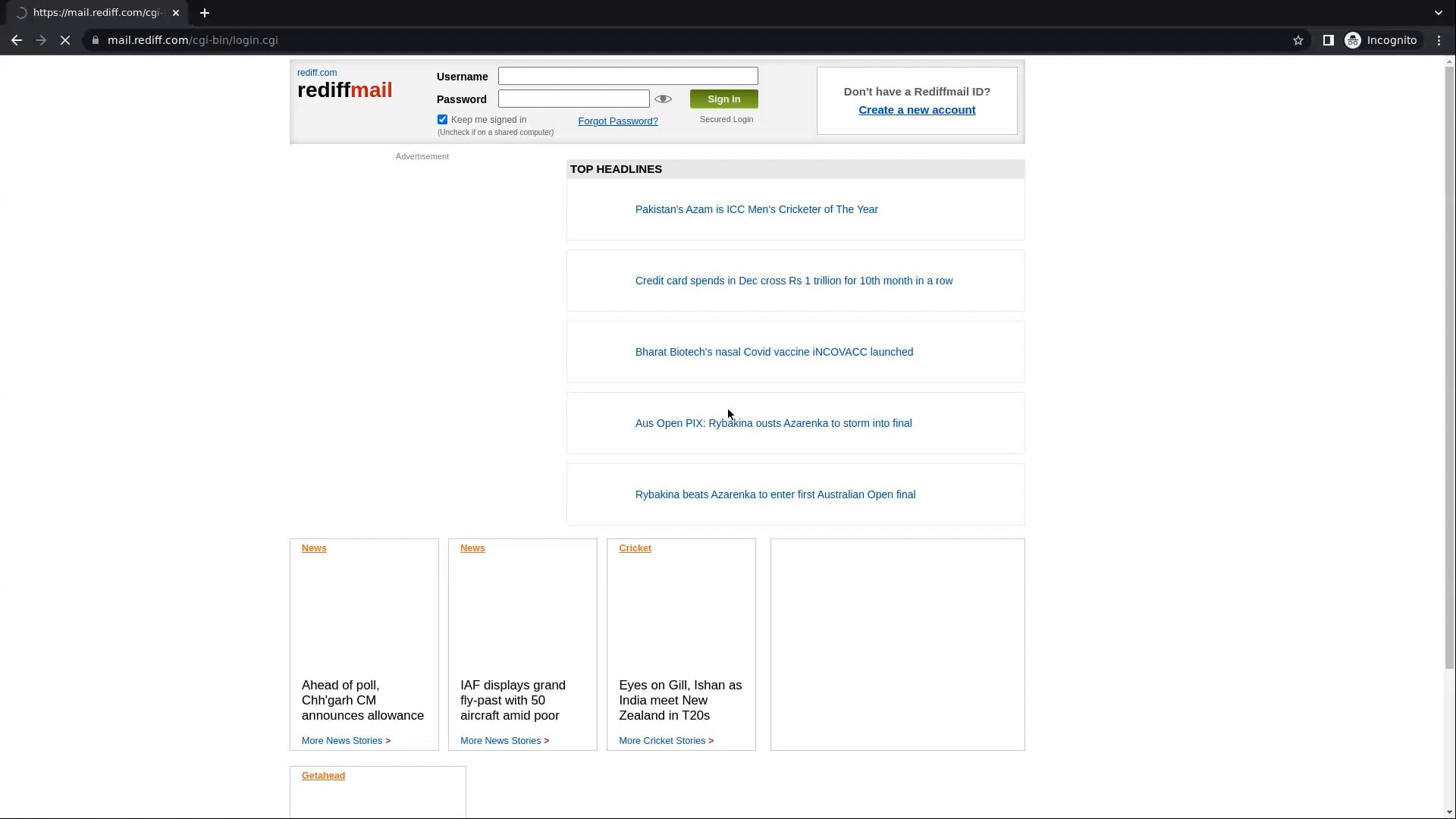1456x819 pixels.
Task: Click the rediffmail logo
Action: point(345,90)
